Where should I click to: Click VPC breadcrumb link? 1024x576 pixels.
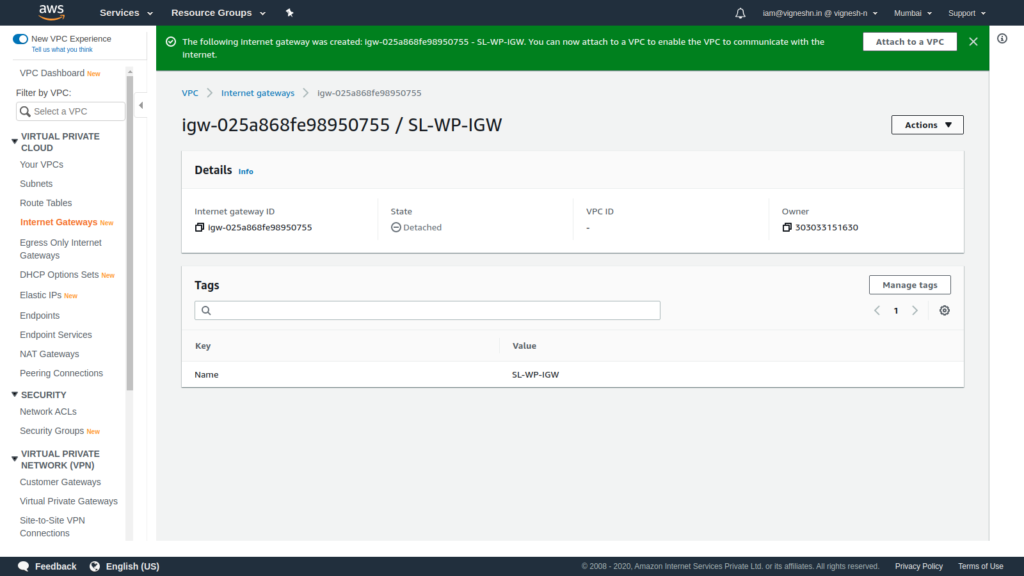click(190, 93)
